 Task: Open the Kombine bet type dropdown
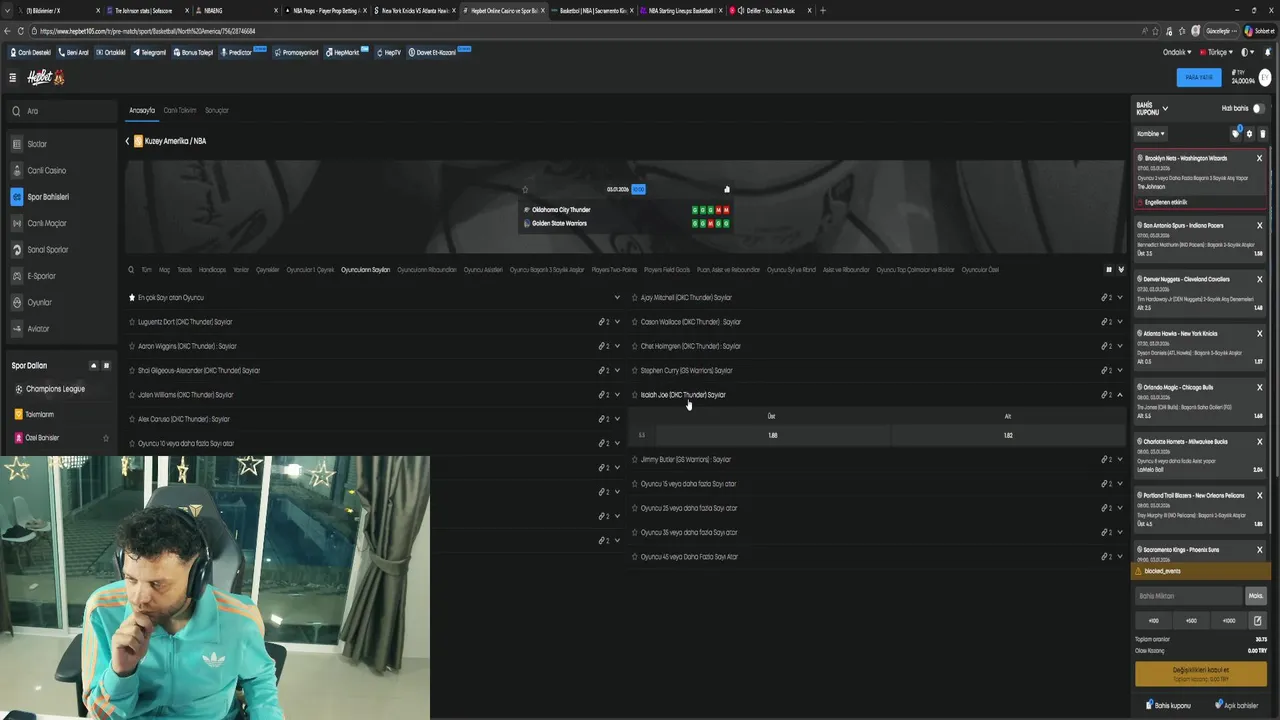[x=1151, y=133]
